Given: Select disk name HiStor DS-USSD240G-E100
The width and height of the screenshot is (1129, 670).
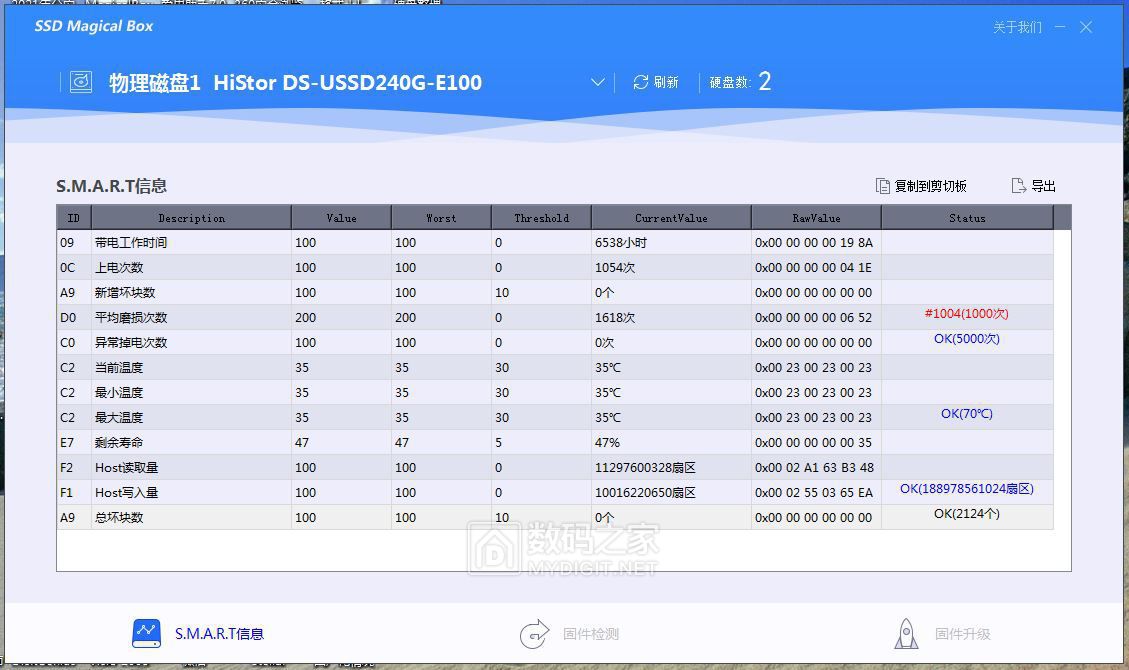Looking at the screenshot, I should (348, 83).
